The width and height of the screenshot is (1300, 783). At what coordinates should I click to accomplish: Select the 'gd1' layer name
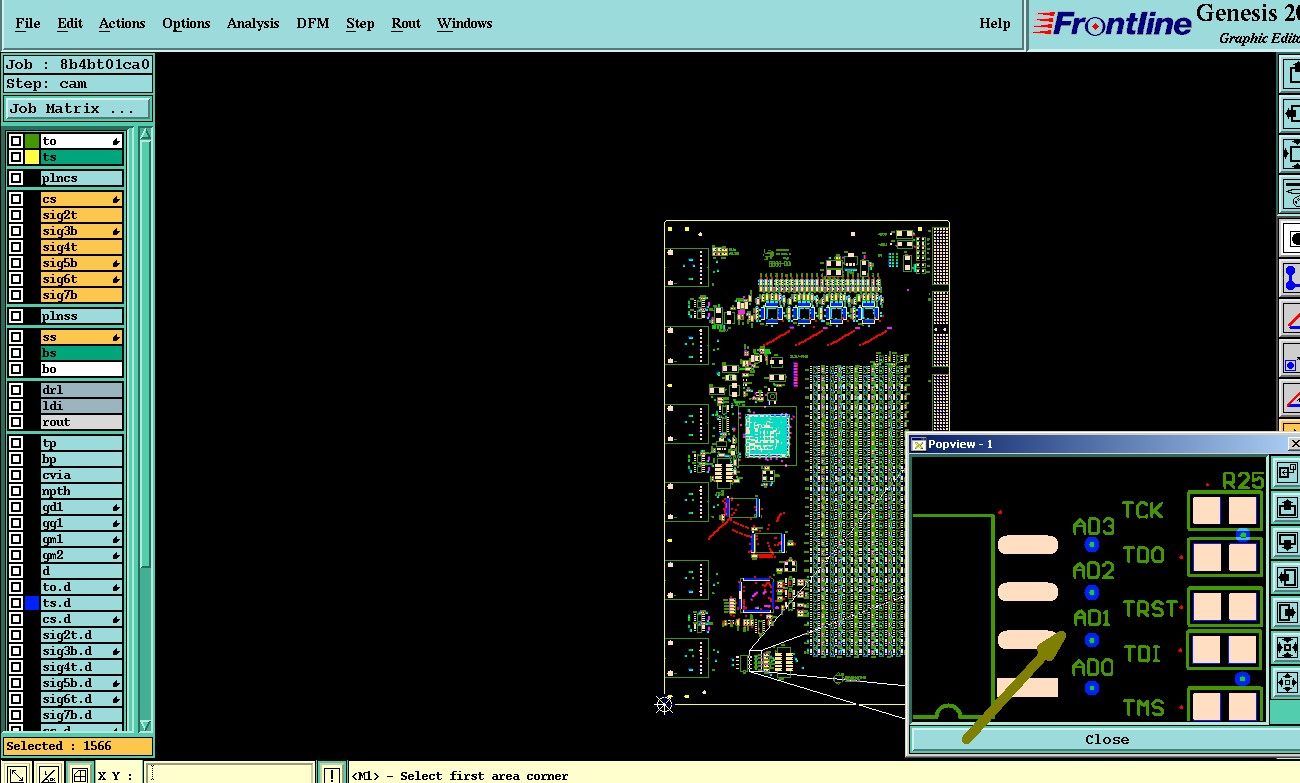(x=82, y=507)
